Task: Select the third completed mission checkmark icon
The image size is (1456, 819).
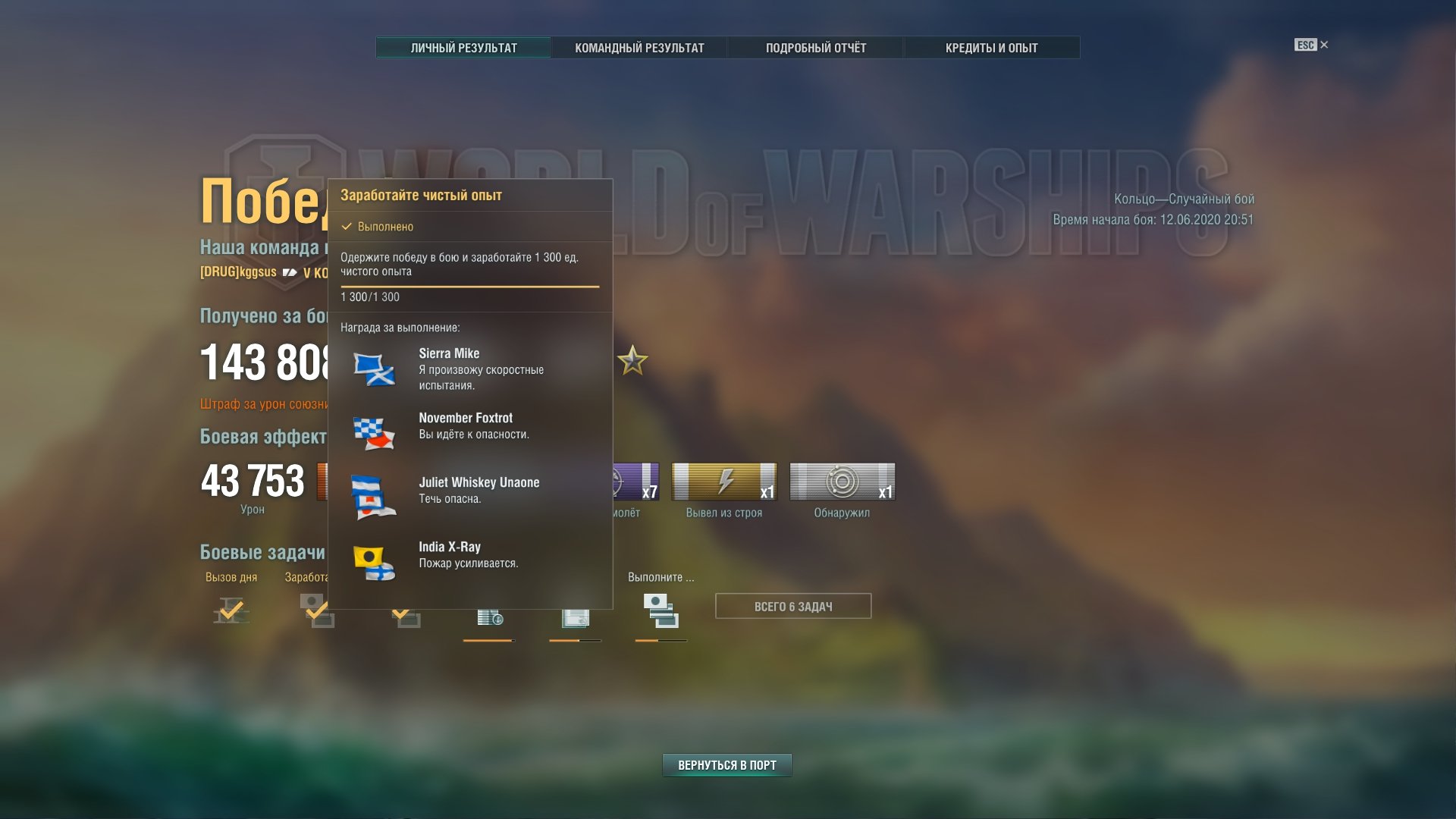Action: click(404, 616)
